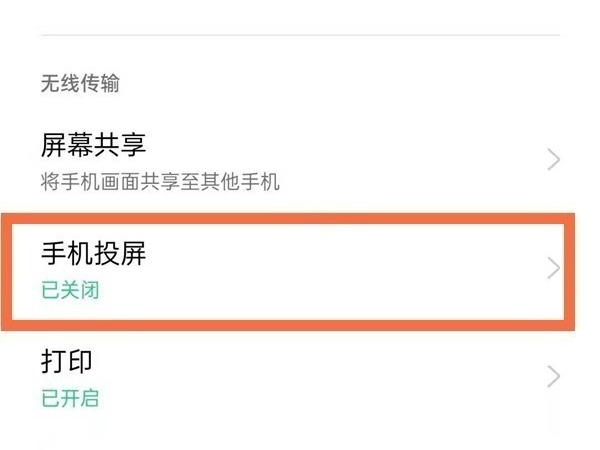Tap the character 印 in 打印
Screen dimensions: 600x450
click(80, 361)
